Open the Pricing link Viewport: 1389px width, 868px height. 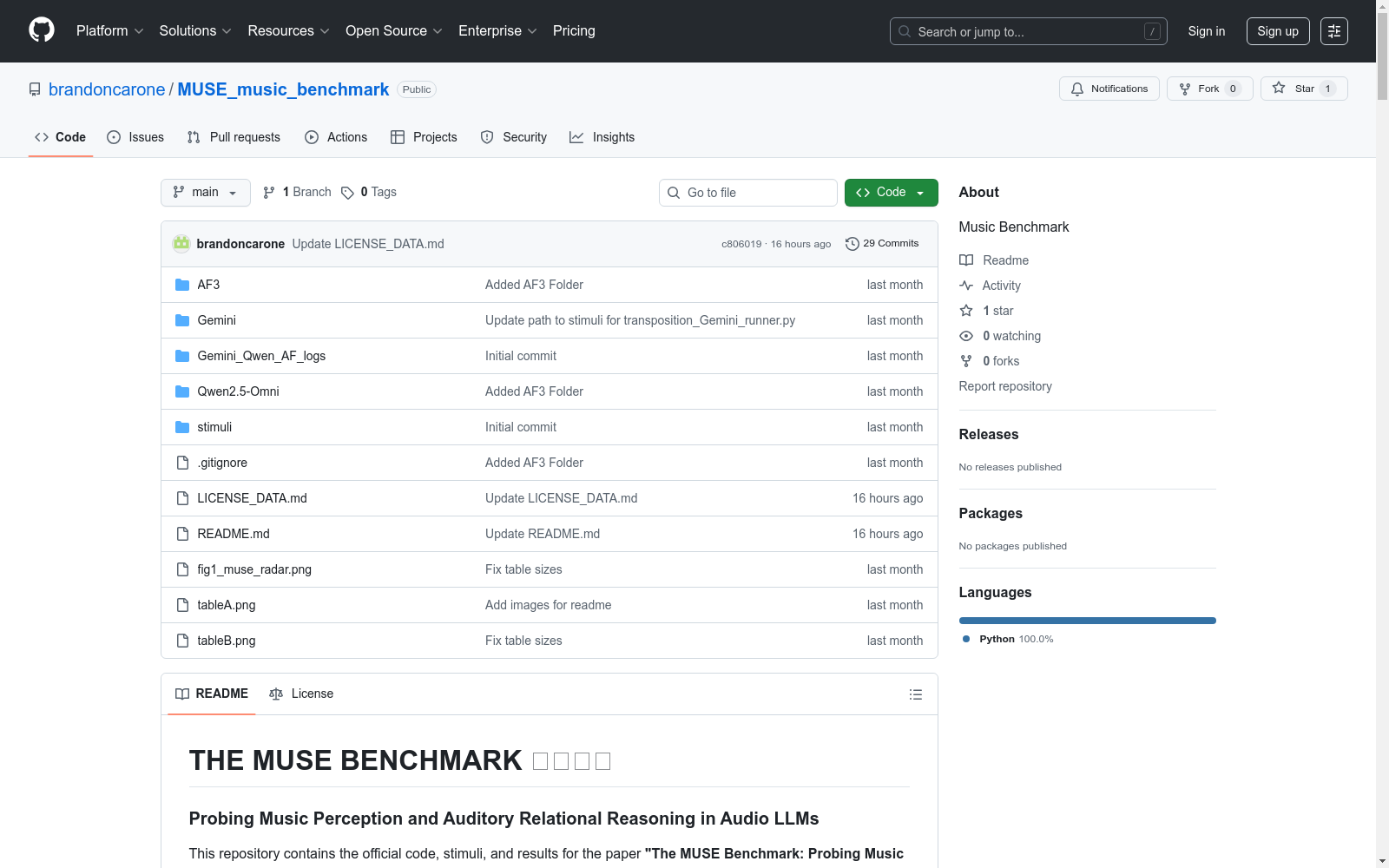tap(574, 31)
